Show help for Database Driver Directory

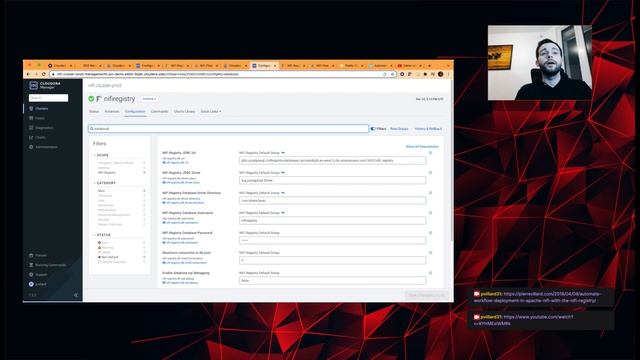coord(430,193)
